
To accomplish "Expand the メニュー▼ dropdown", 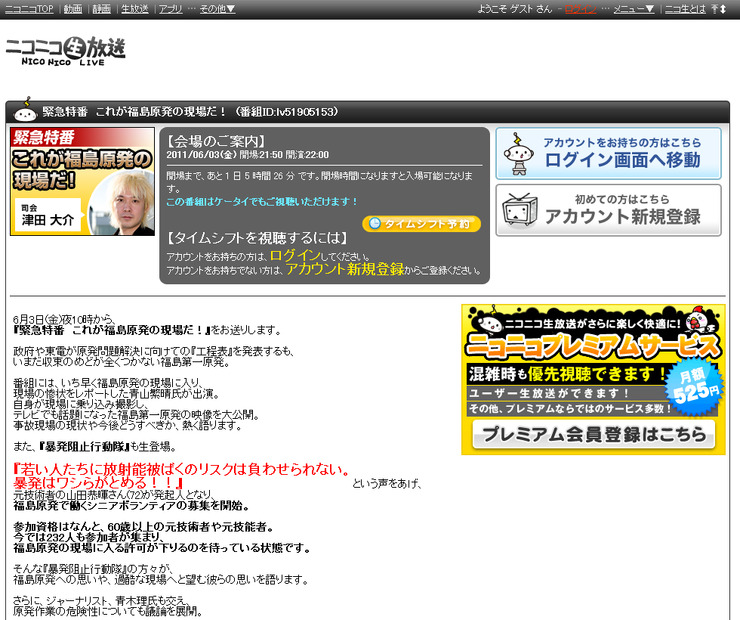I will (x=633, y=9).
